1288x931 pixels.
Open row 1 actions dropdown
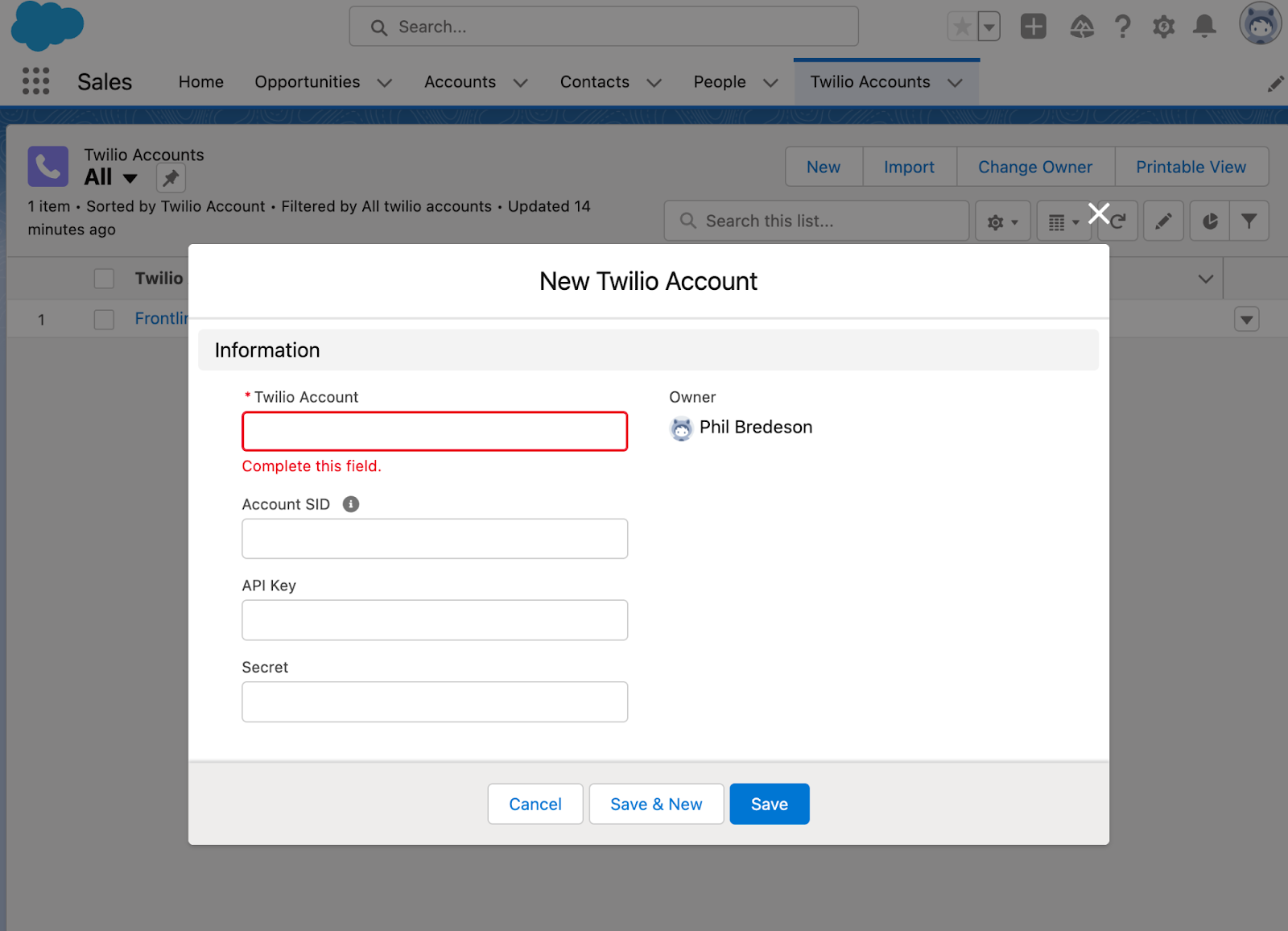(x=1246, y=320)
